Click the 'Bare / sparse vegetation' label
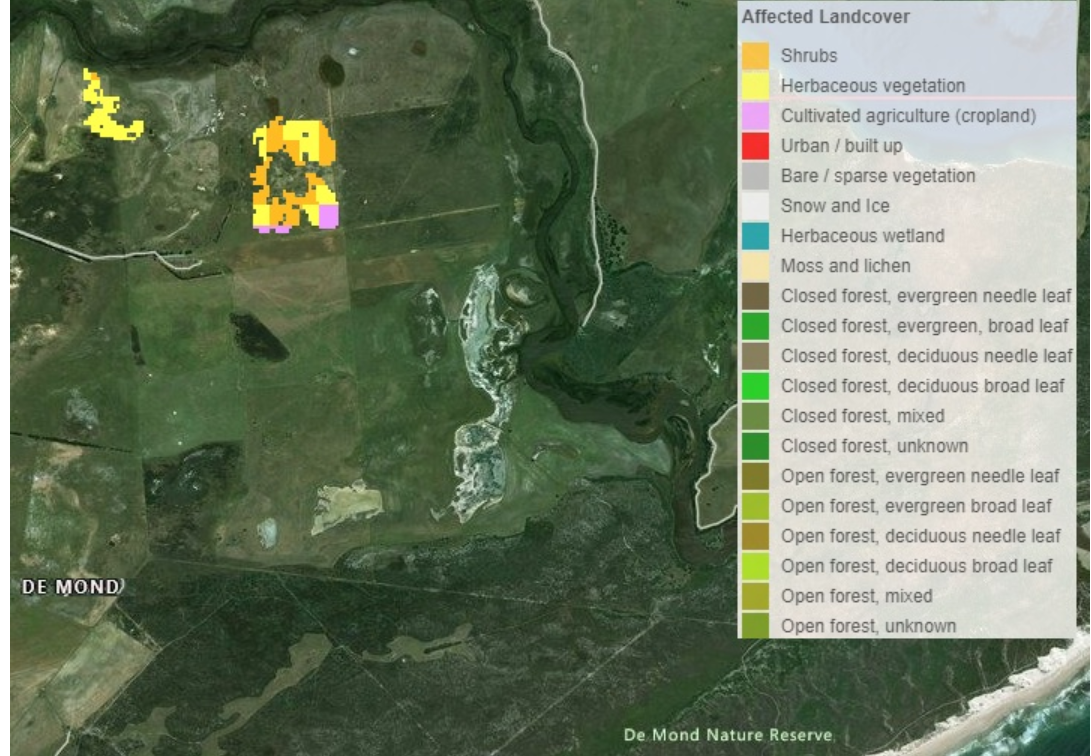The width and height of the screenshot is (1091, 756). (x=878, y=175)
